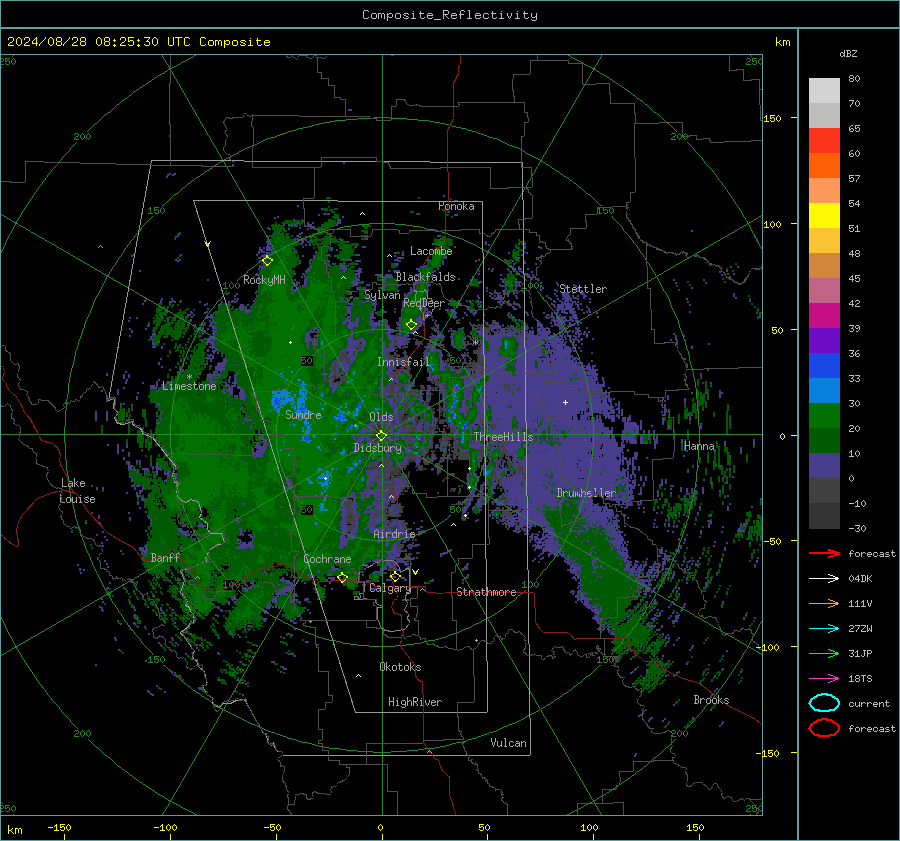
Task: Click the Olds town label
Action: tap(381, 417)
